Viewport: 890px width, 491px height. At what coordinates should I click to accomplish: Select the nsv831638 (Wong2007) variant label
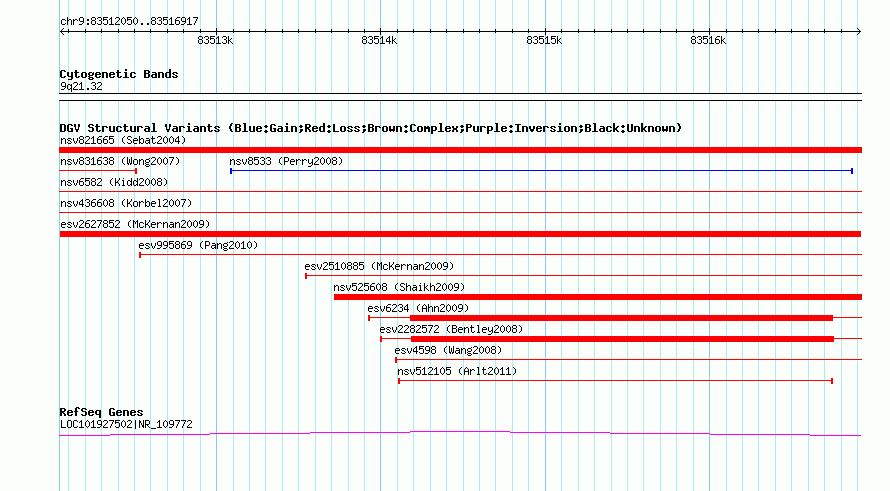(120, 161)
